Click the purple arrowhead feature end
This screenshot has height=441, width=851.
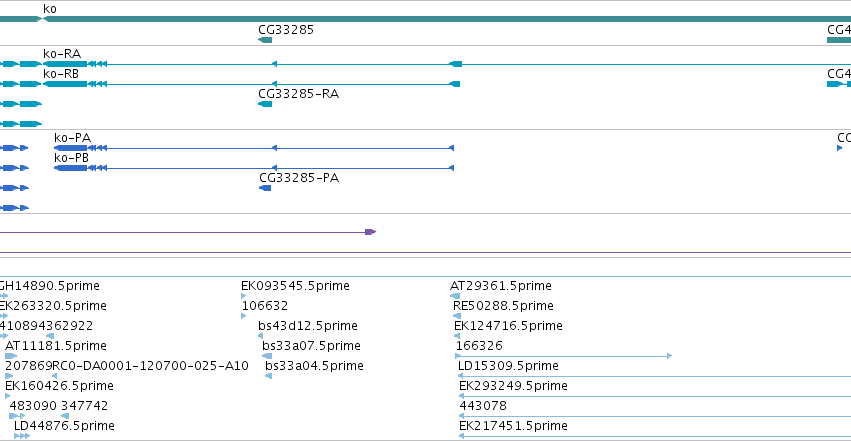pyautogui.click(x=371, y=232)
